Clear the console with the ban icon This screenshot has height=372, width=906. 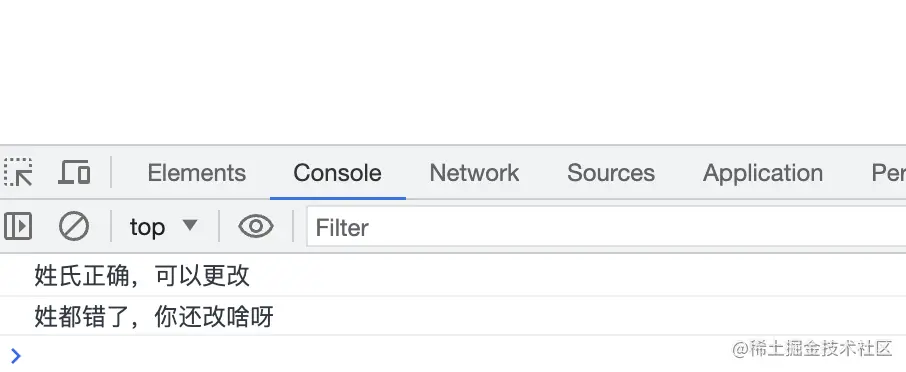click(74, 226)
